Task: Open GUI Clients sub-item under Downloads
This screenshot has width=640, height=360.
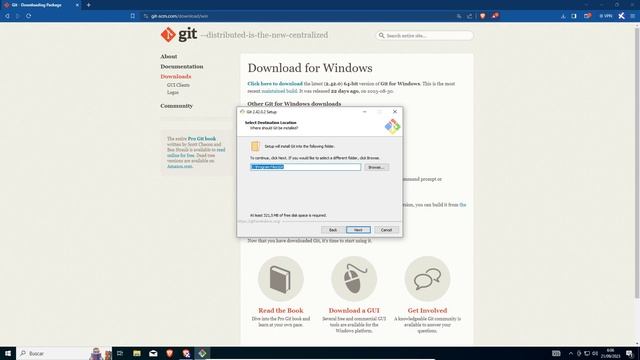Action: 178,85
